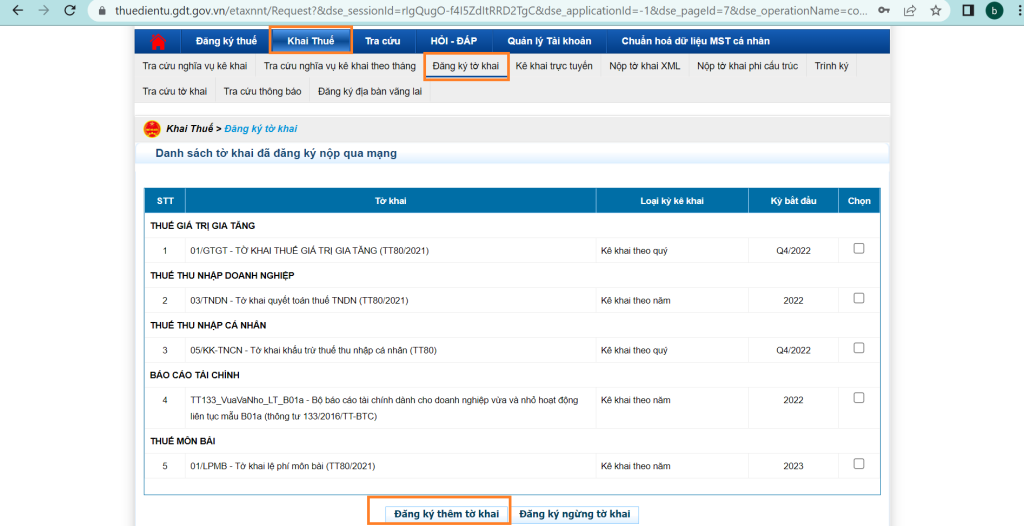This screenshot has width=1024, height=526.
Task: Open browser side panel icon
Action: click(968, 10)
